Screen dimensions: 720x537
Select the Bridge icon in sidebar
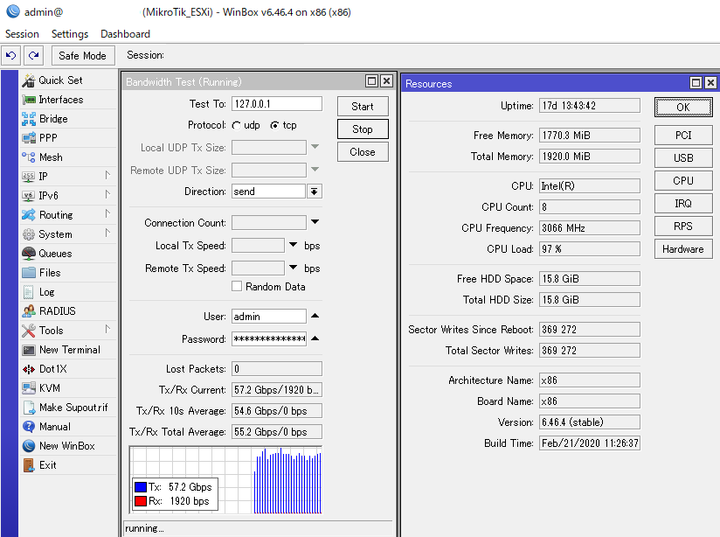pyautogui.click(x=28, y=119)
